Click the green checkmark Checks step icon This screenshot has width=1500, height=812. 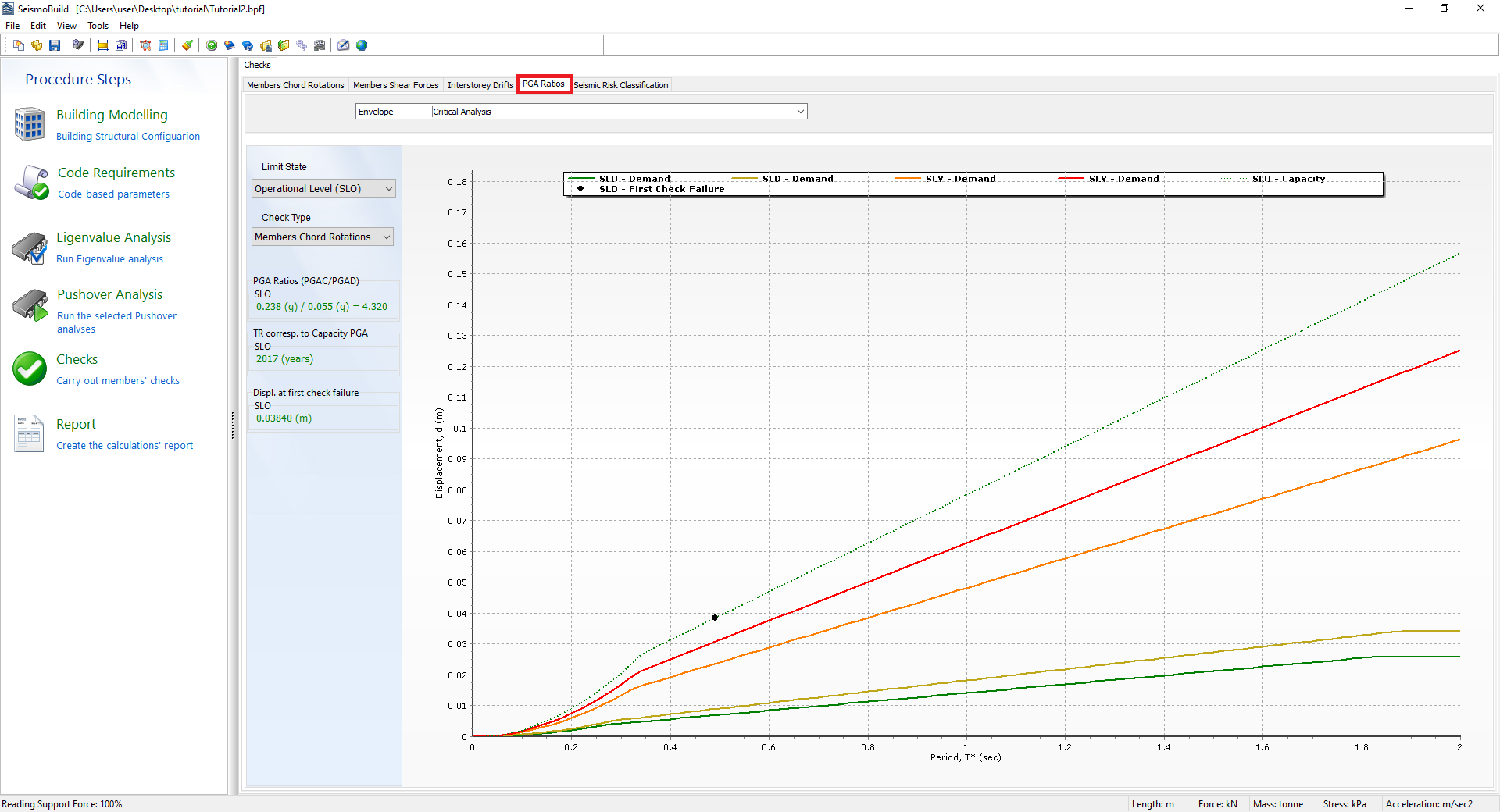click(30, 369)
